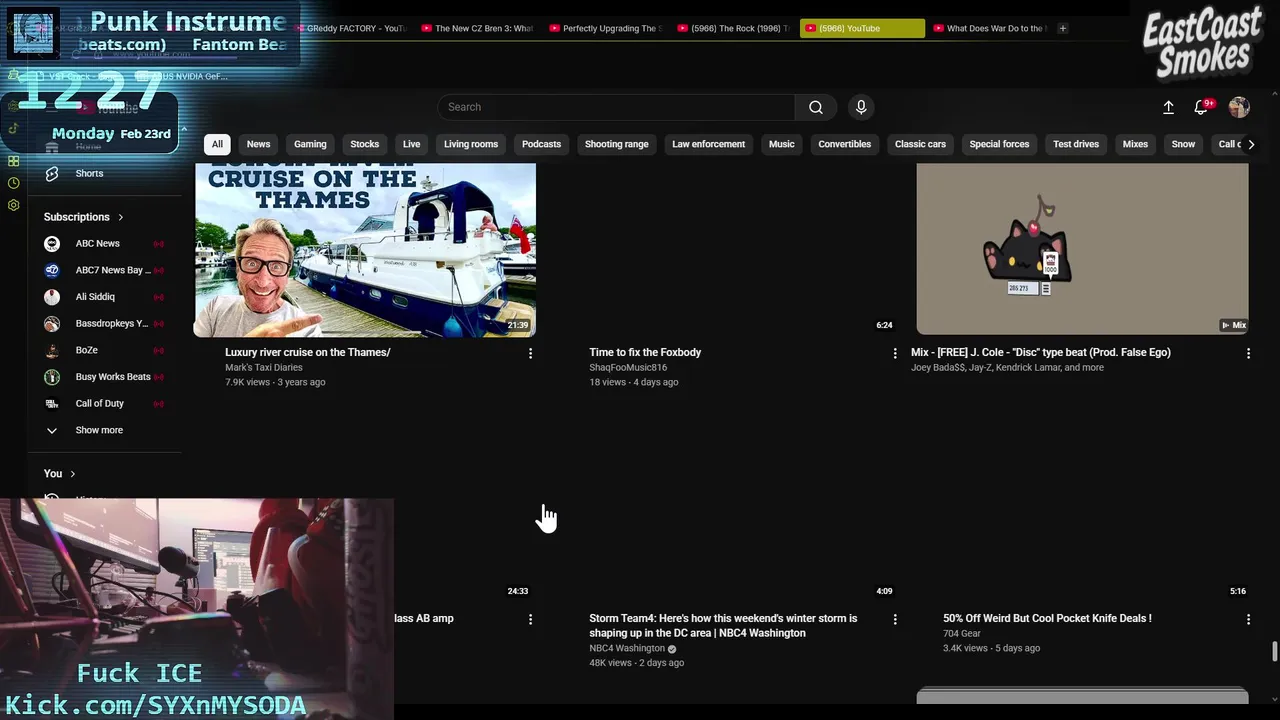Click Call of Duty channel avatar
The image size is (1280, 720).
click(x=52, y=403)
